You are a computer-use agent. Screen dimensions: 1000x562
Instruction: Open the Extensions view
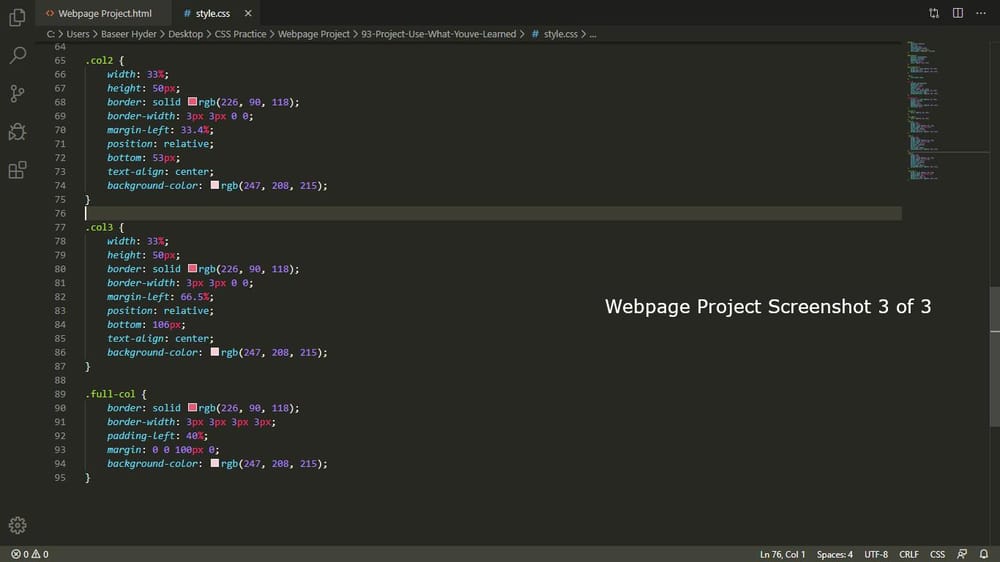click(x=17, y=170)
